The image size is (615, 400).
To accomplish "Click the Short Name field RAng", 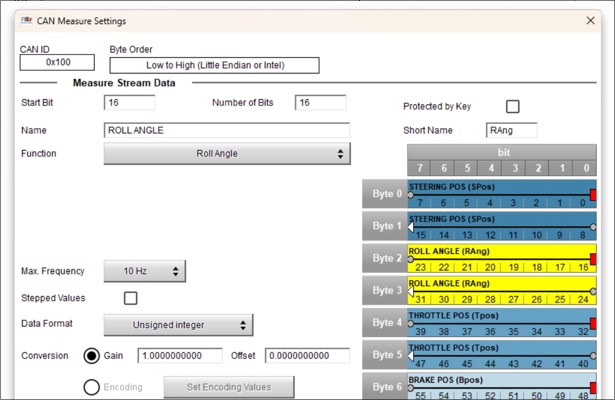I will [511, 130].
